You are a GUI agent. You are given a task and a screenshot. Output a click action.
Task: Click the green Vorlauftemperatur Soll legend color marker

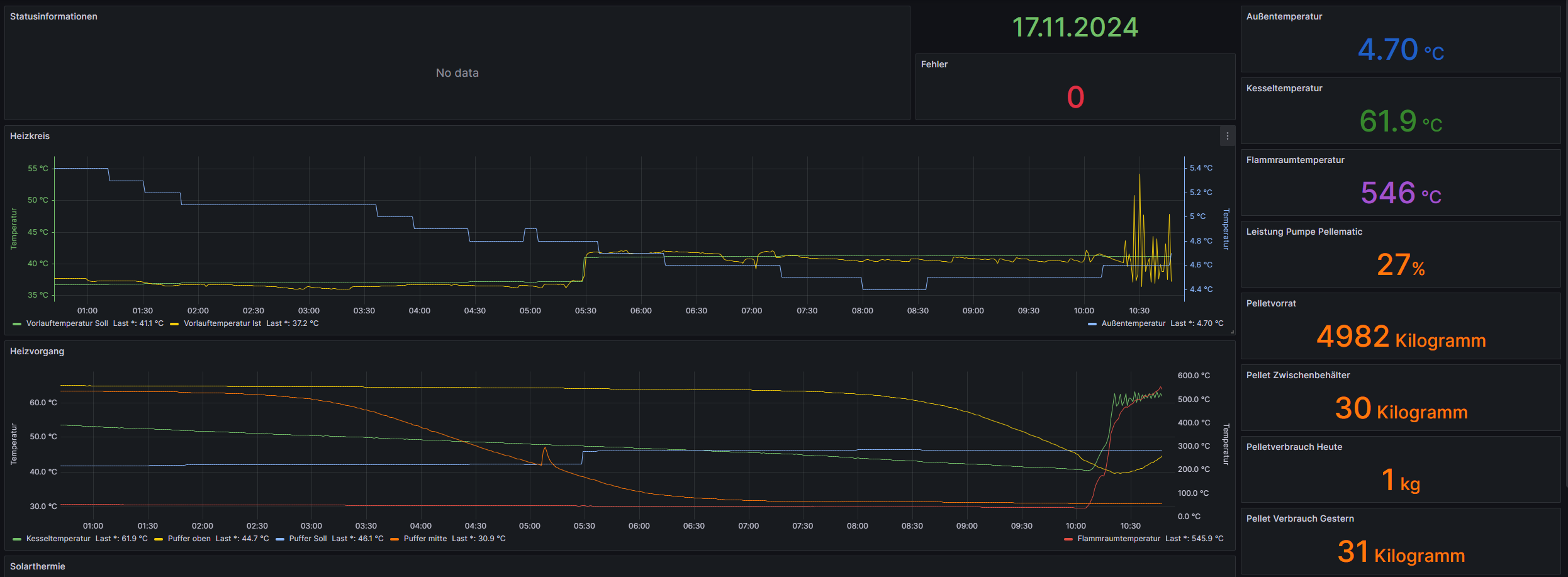tap(17, 324)
